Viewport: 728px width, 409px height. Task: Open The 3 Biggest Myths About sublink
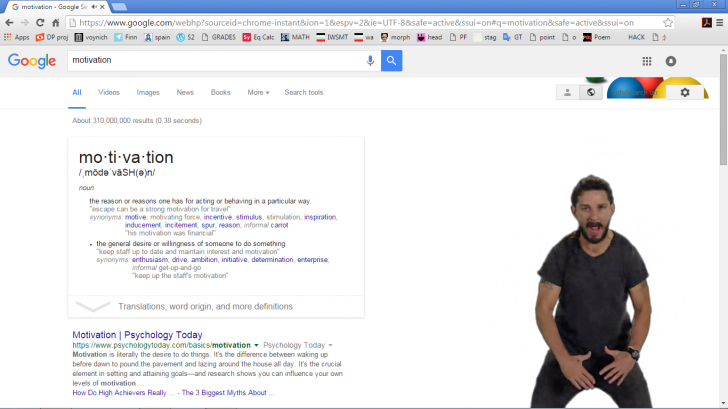pyautogui.click(x=228, y=393)
